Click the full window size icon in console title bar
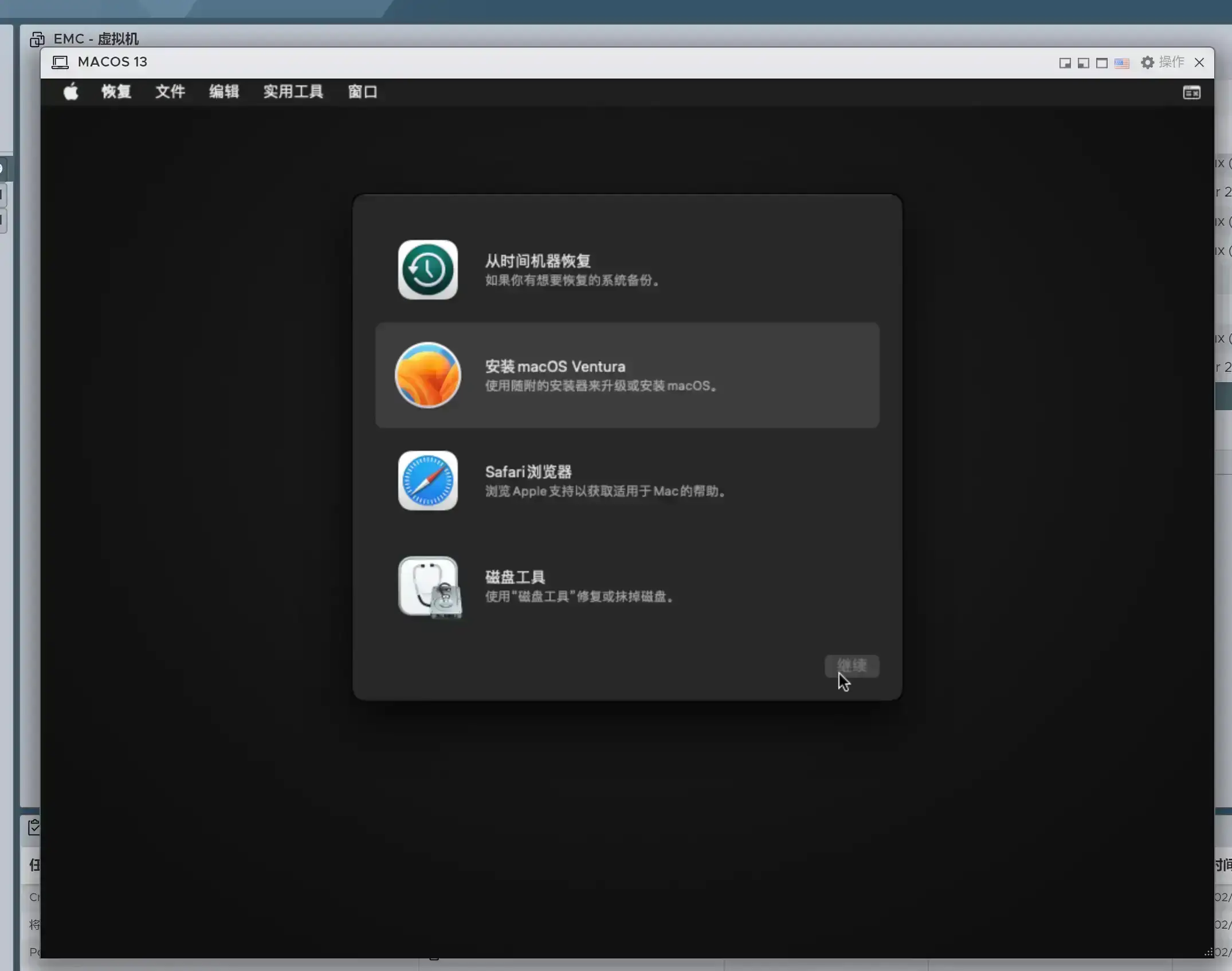This screenshot has width=1232, height=971. point(1101,63)
